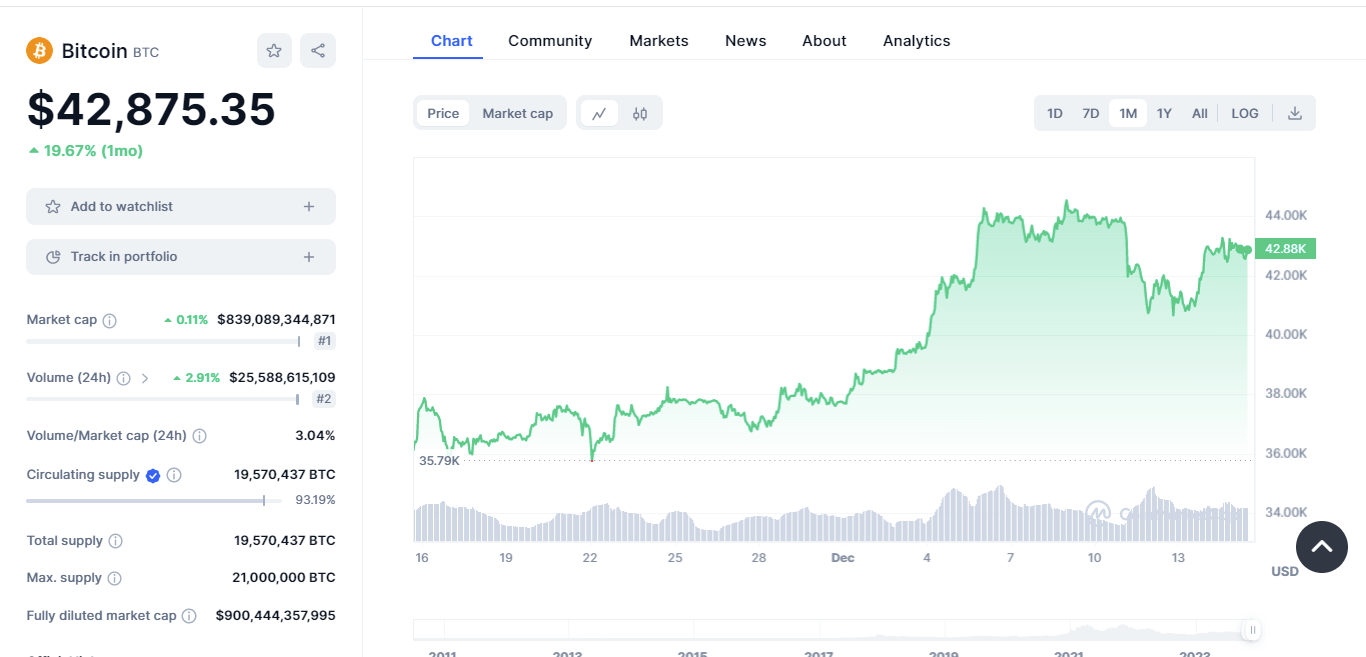
Task: Click the chart range slider handle
Action: point(1252,630)
